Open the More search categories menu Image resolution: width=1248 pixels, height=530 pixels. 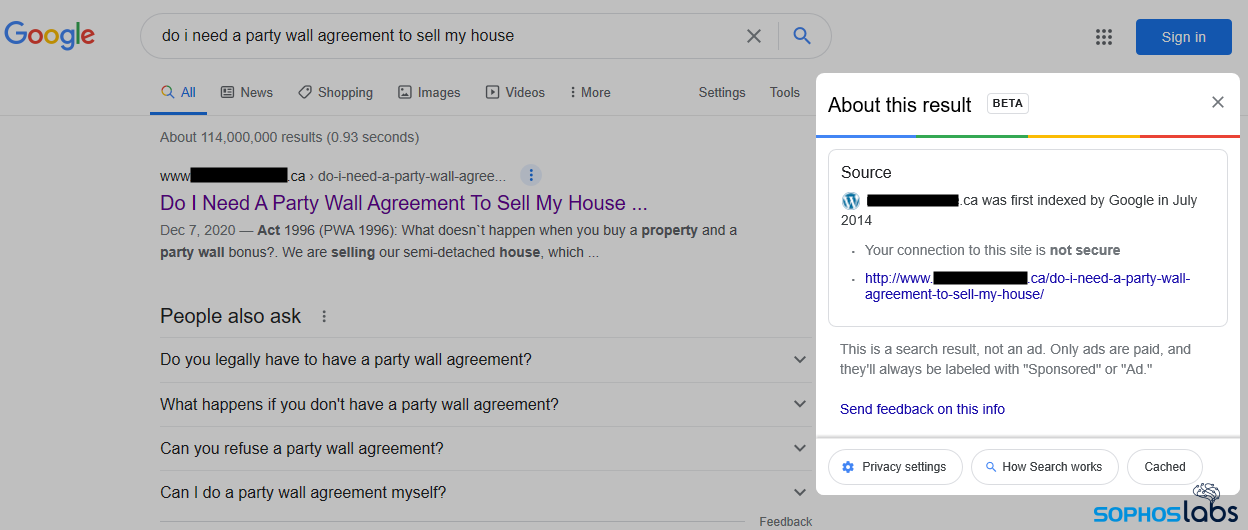click(589, 92)
